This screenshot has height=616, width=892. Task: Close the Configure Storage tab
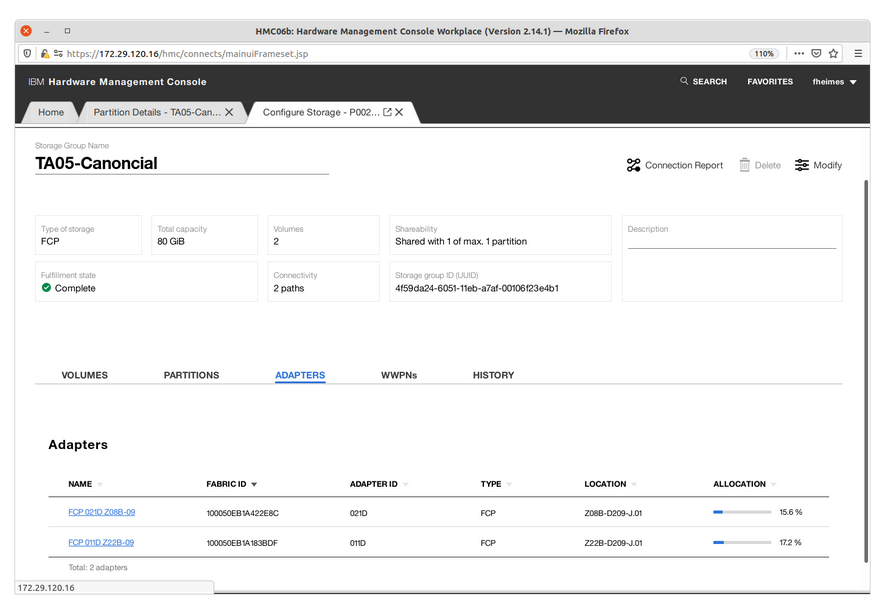400,113
